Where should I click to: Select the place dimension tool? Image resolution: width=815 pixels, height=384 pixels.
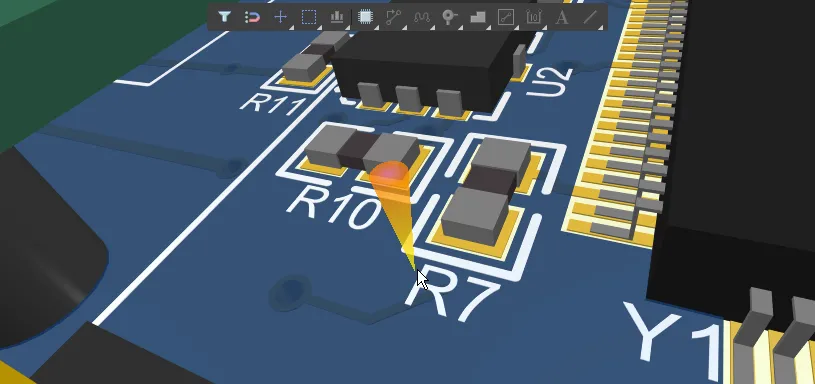point(533,17)
